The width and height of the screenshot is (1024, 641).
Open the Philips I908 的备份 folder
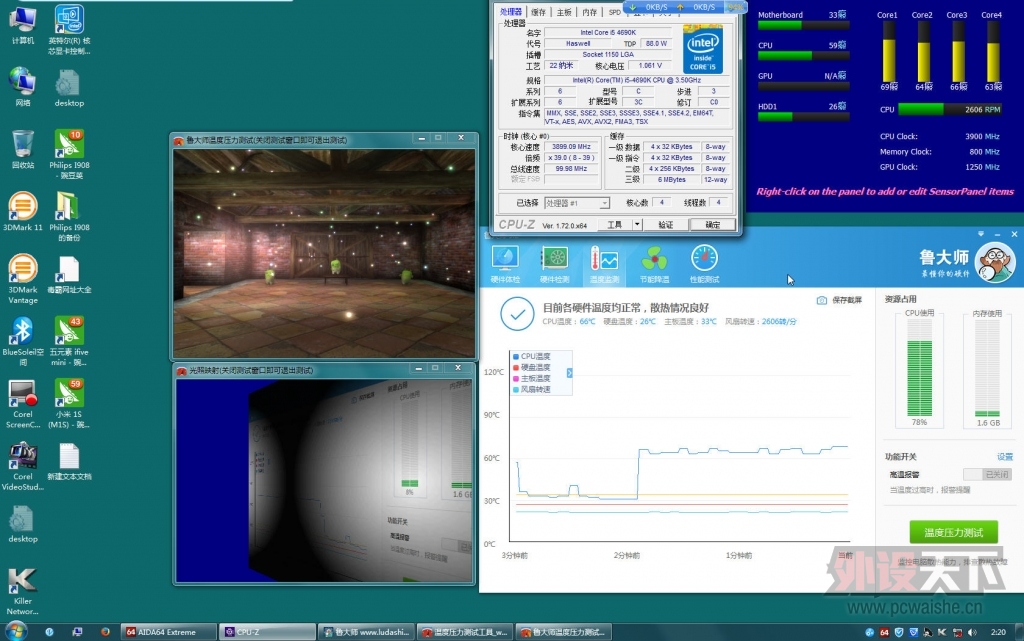coord(69,216)
